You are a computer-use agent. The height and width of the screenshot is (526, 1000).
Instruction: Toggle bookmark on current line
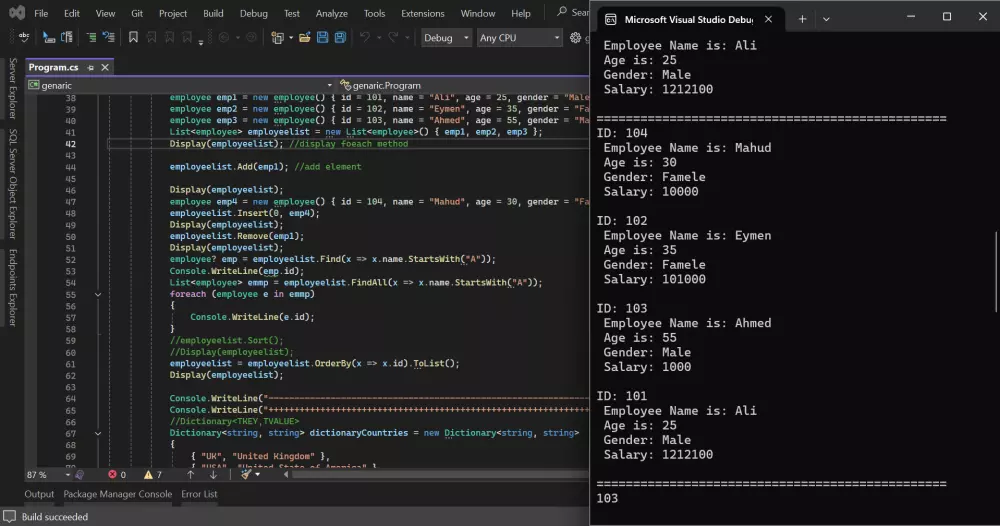(133, 38)
